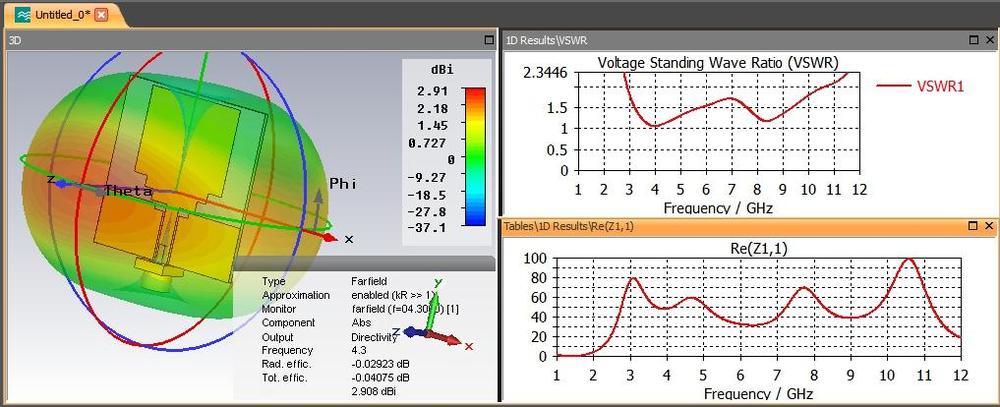Close the Untitled_0 project tab
The height and width of the screenshot is (407, 1000).
(x=101, y=13)
